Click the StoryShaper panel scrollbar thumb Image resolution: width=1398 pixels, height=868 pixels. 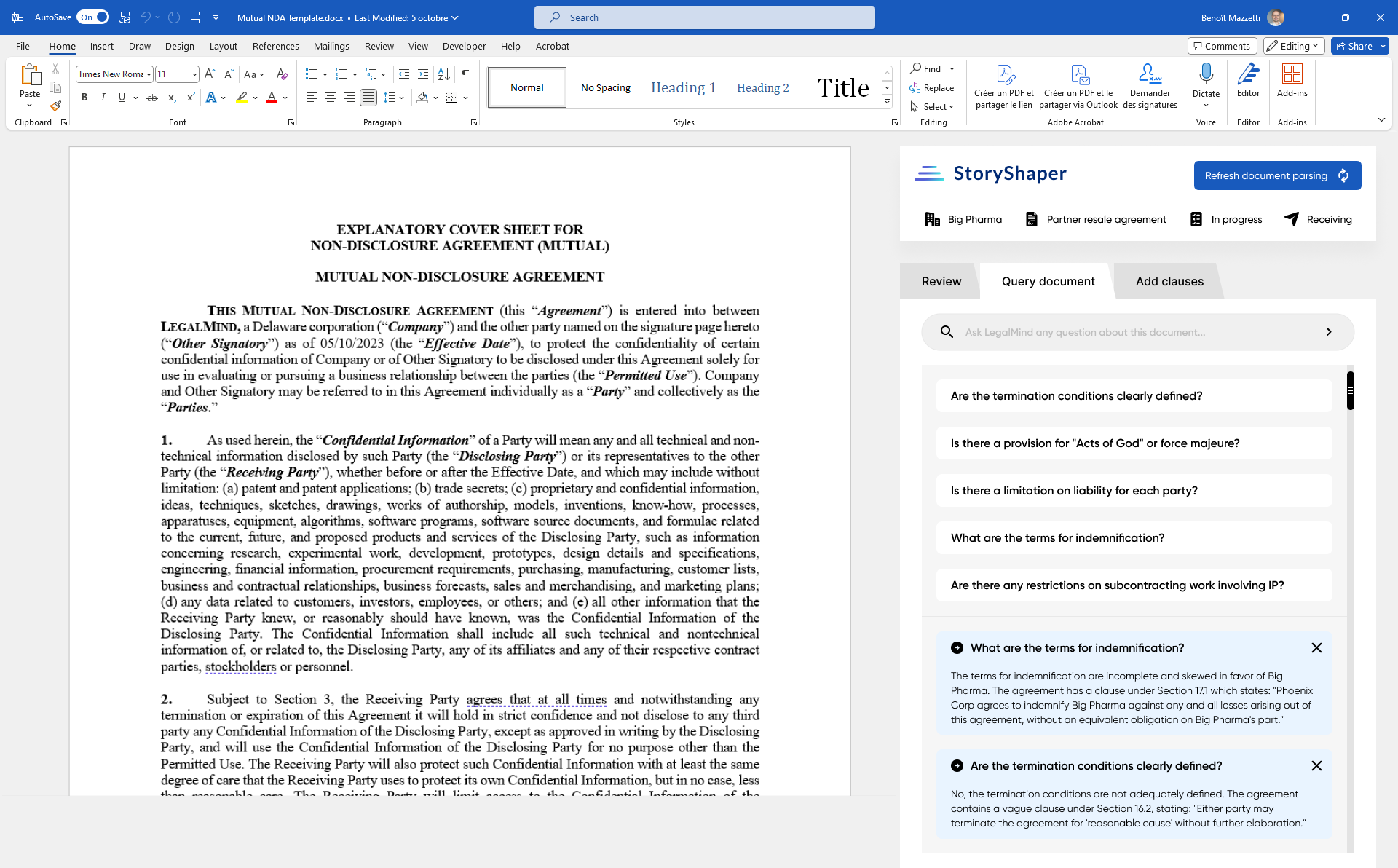[1350, 391]
